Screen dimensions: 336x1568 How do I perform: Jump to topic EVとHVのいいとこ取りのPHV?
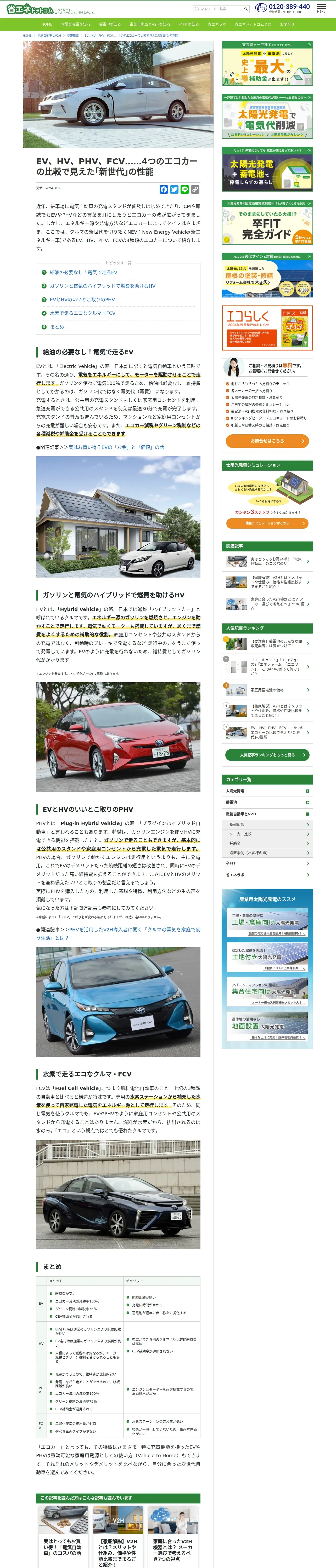pyautogui.click(x=82, y=299)
